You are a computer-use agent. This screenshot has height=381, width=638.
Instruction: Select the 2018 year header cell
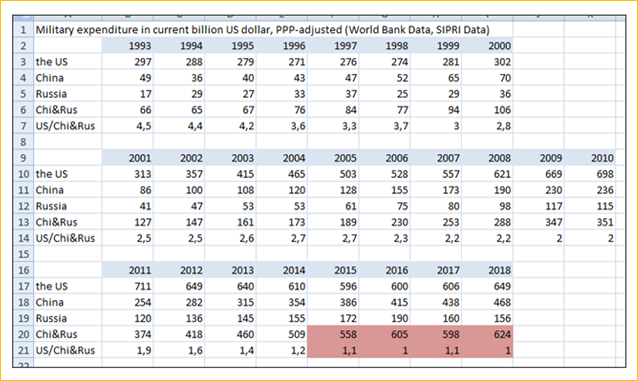487,270
